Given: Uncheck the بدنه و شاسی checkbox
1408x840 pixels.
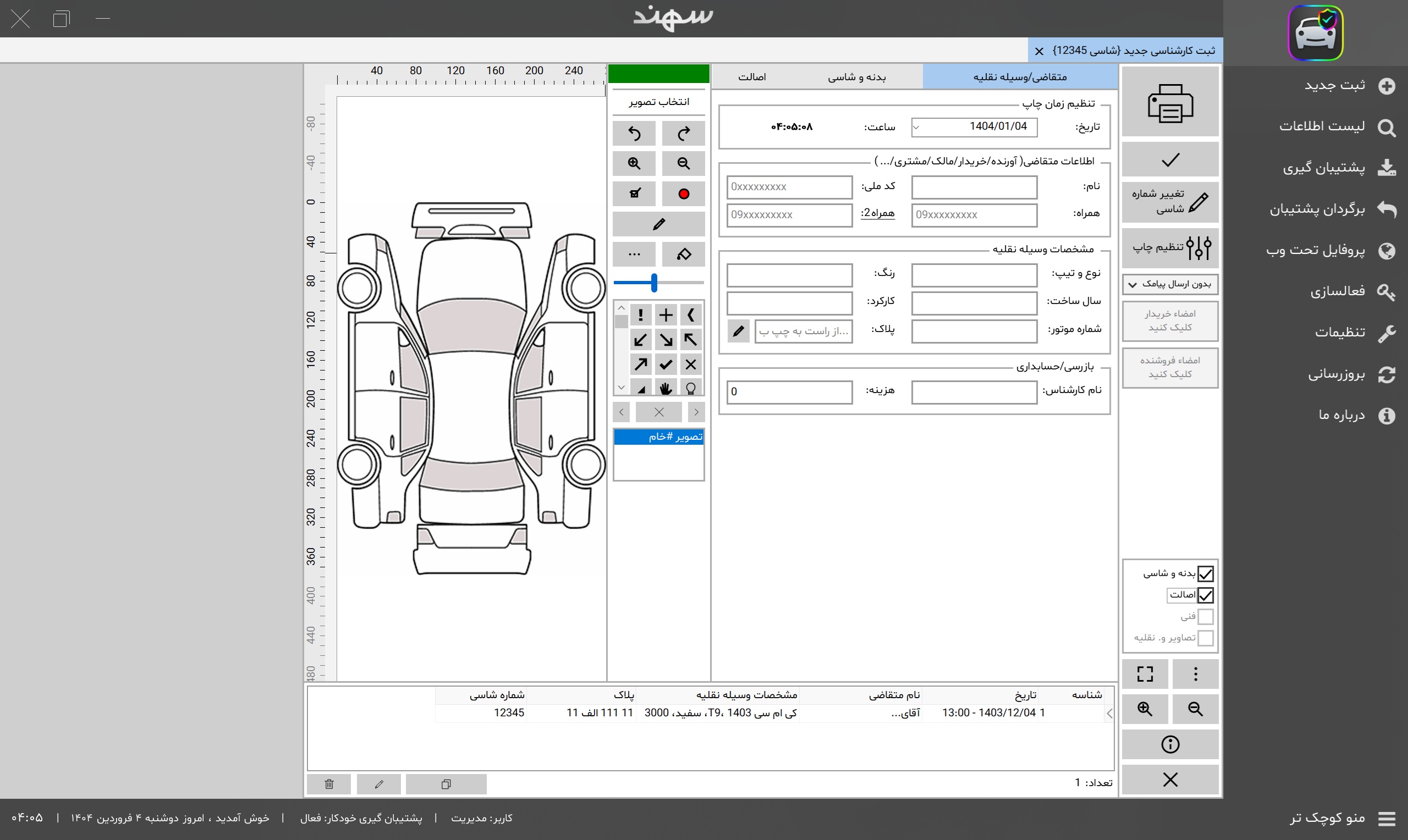Looking at the screenshot, I should click(x=1205, y=574).
